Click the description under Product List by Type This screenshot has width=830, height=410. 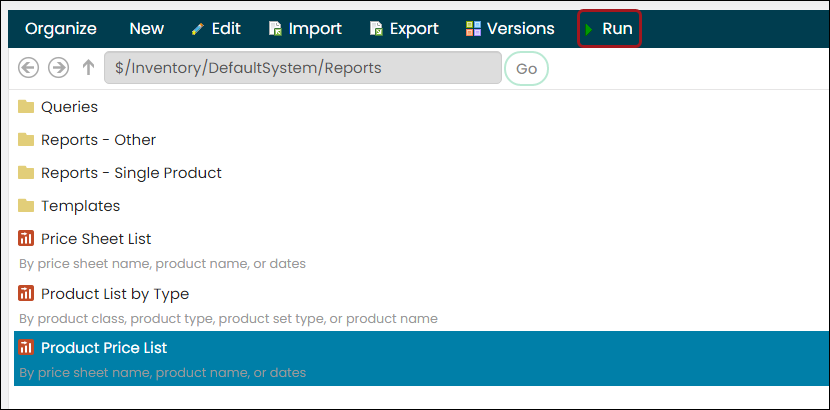228,319
